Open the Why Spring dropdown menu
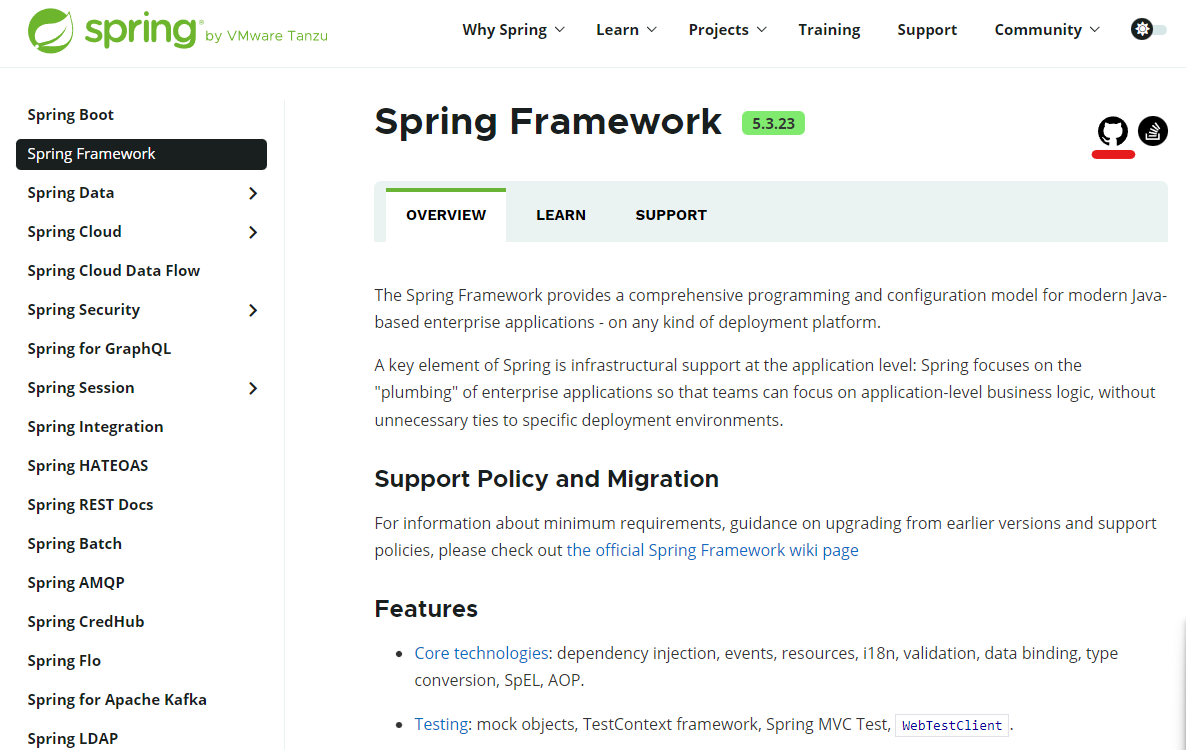 513,30
